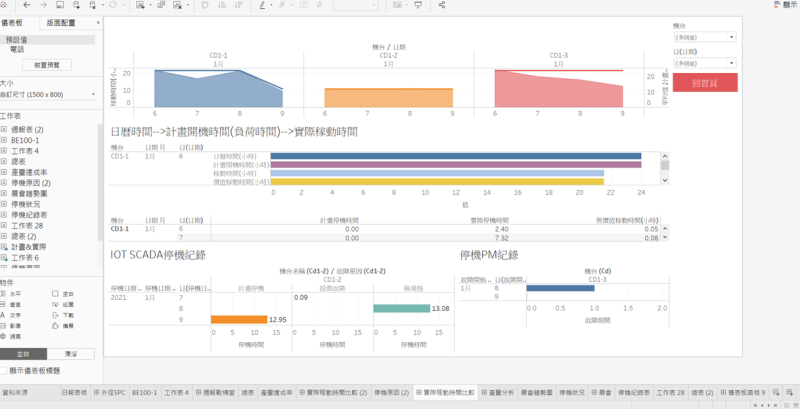800x409 pixels.
Task: Click the red 回首頁 button
Action: click(x=705, y=83)
